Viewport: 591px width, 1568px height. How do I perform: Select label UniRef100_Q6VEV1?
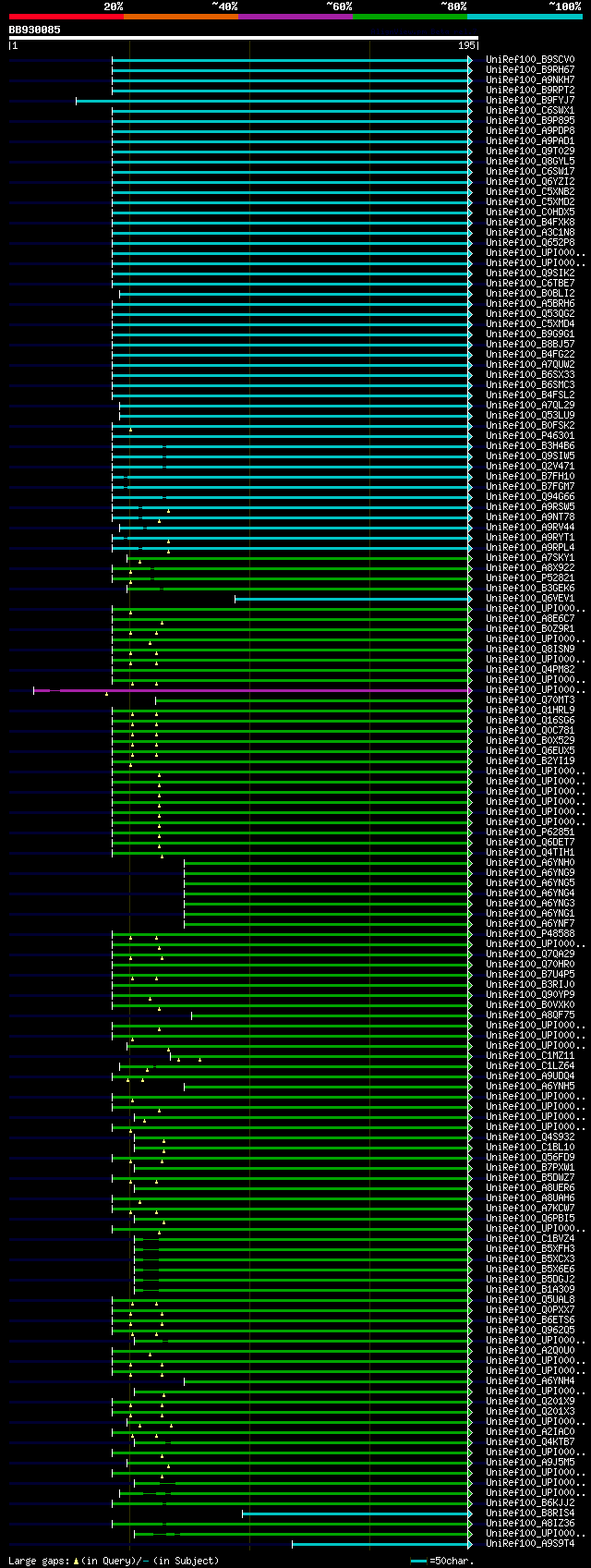tap(530, 599)
